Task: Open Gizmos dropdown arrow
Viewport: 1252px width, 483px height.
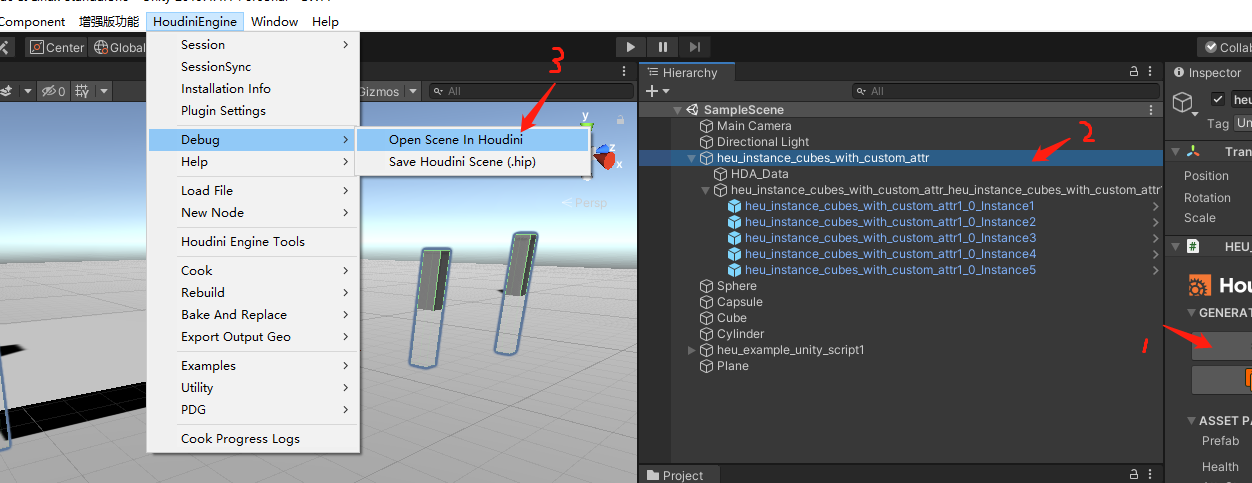Action: (412, 91)
